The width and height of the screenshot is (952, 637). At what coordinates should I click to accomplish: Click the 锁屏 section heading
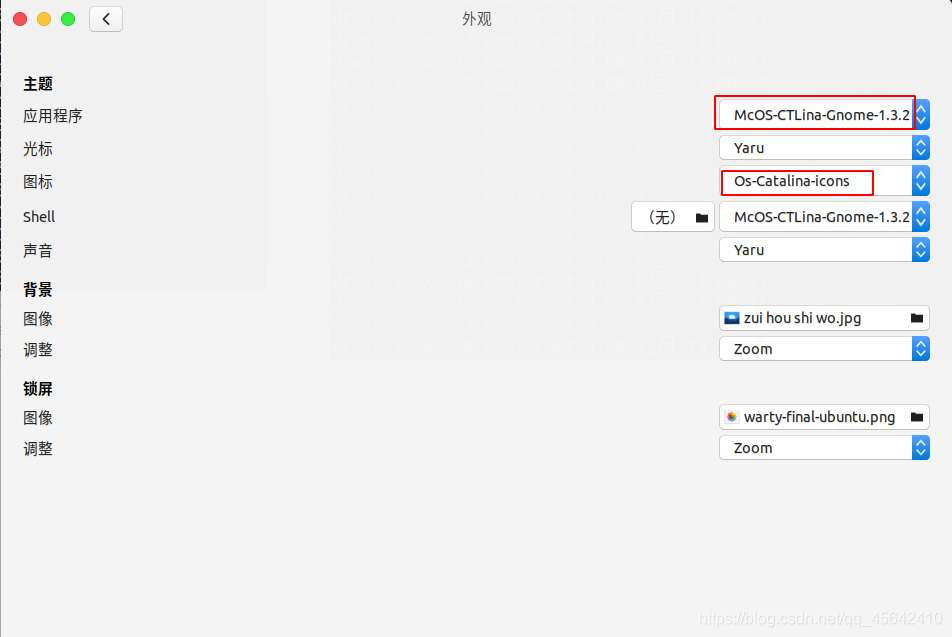click(38, 388)
